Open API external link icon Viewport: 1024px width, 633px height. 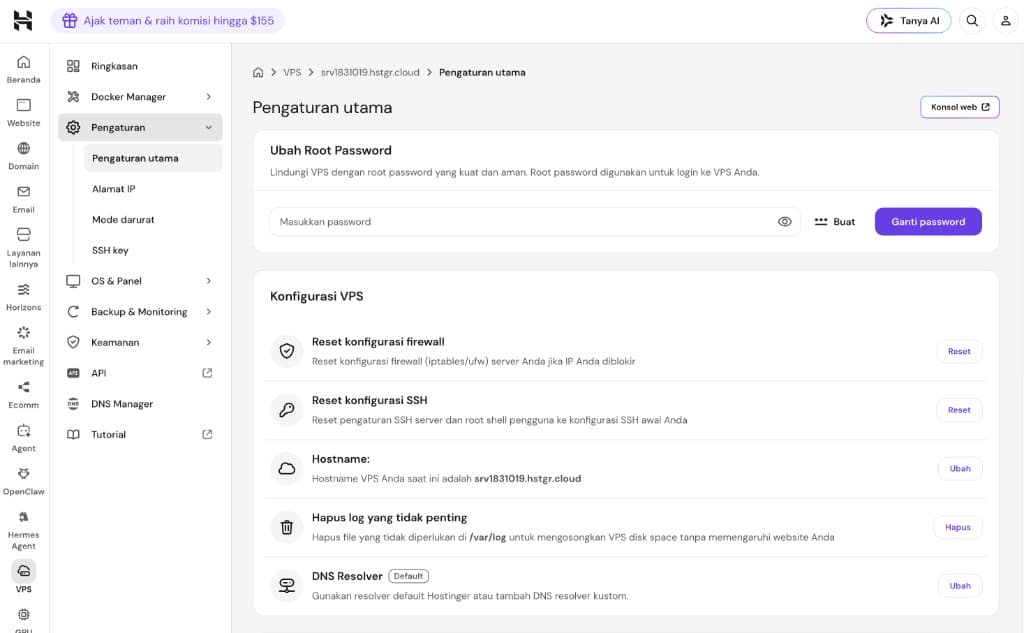click(x=207, y=373)
